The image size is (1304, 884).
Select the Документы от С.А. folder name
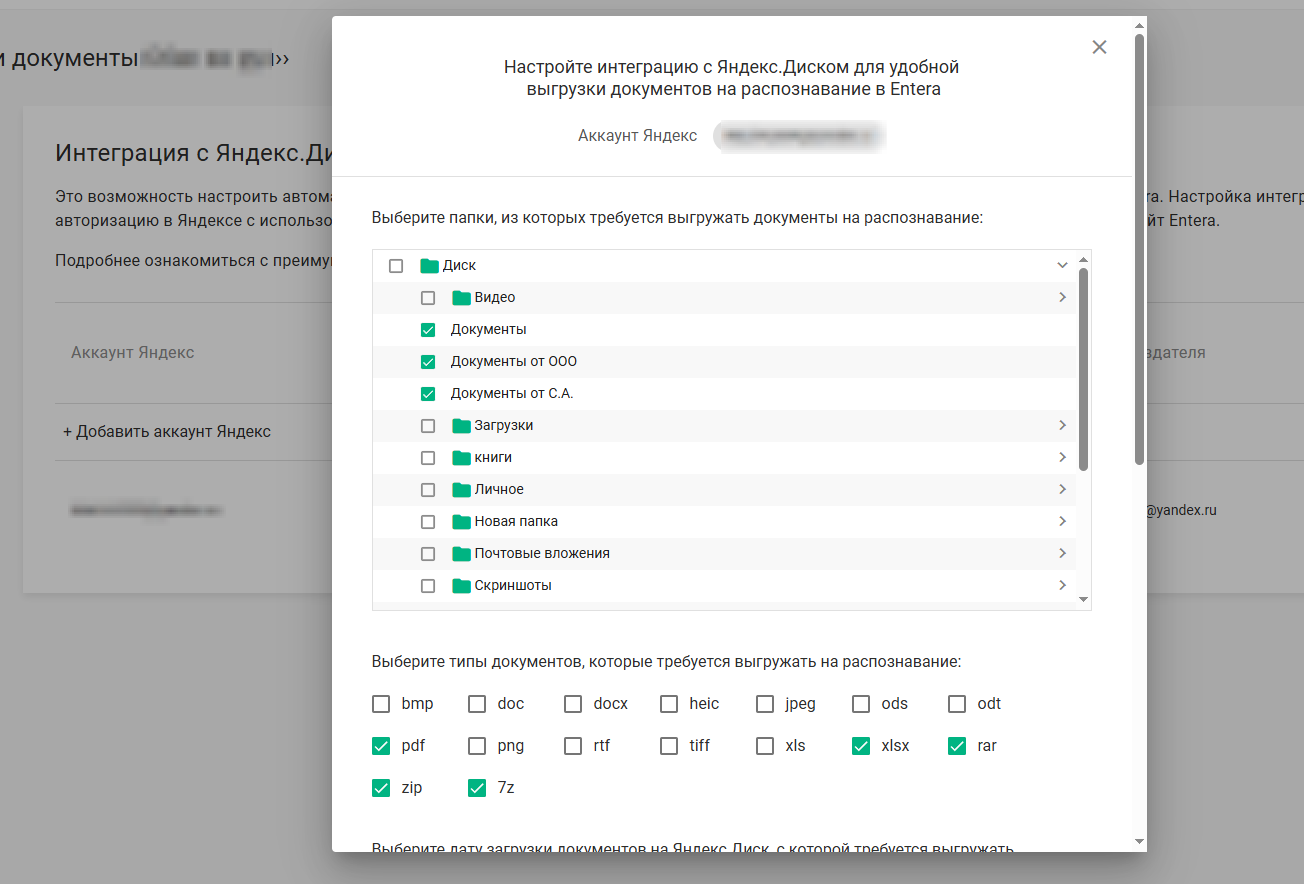[x=512, y=394]
